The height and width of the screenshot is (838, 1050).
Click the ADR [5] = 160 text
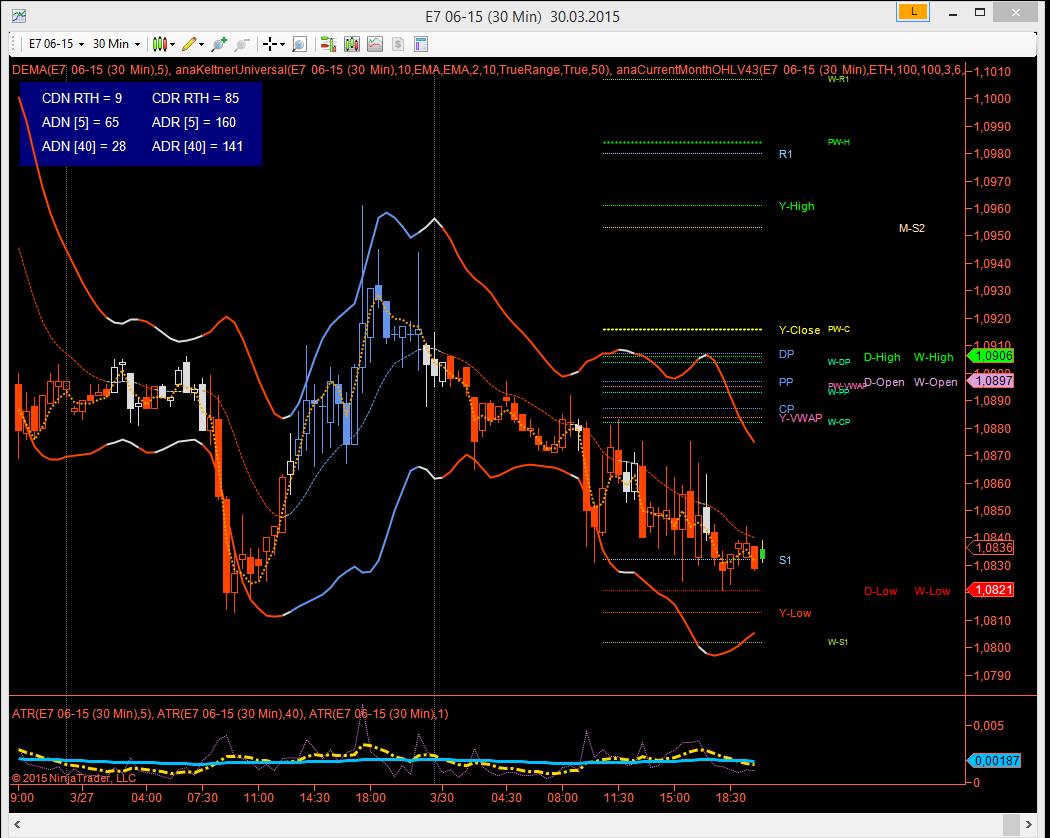(194, 123)
